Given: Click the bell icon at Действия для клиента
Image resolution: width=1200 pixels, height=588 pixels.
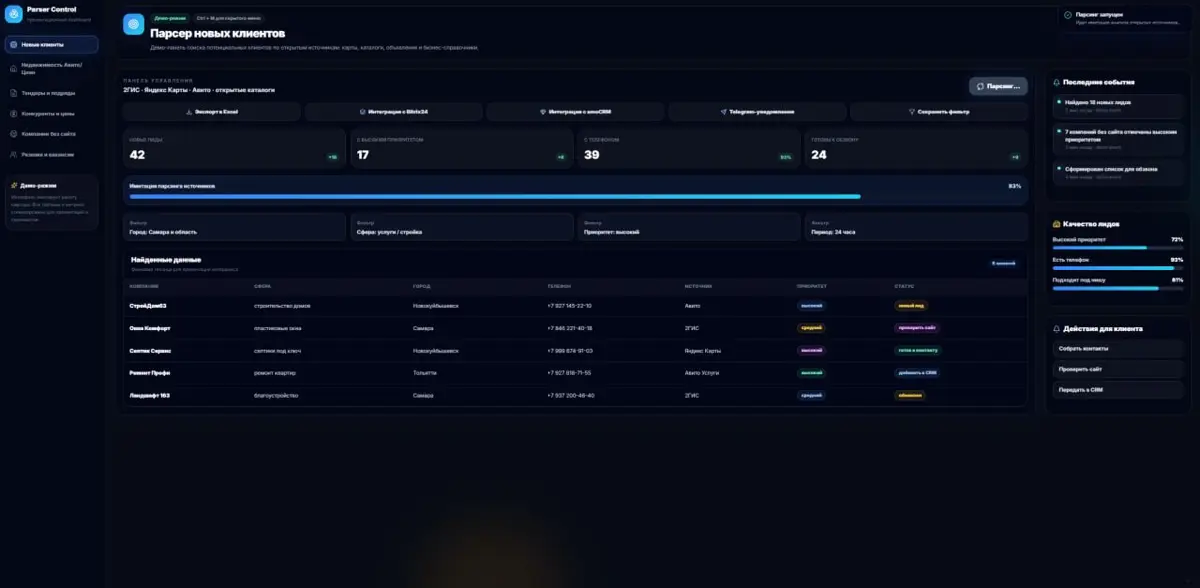Looking at the screenshot, I should pos(1057,328).
